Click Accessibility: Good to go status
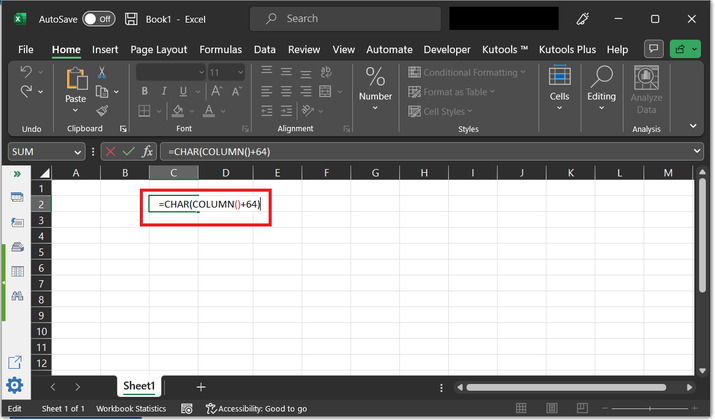The image size is (715, 420). (256, 409)
